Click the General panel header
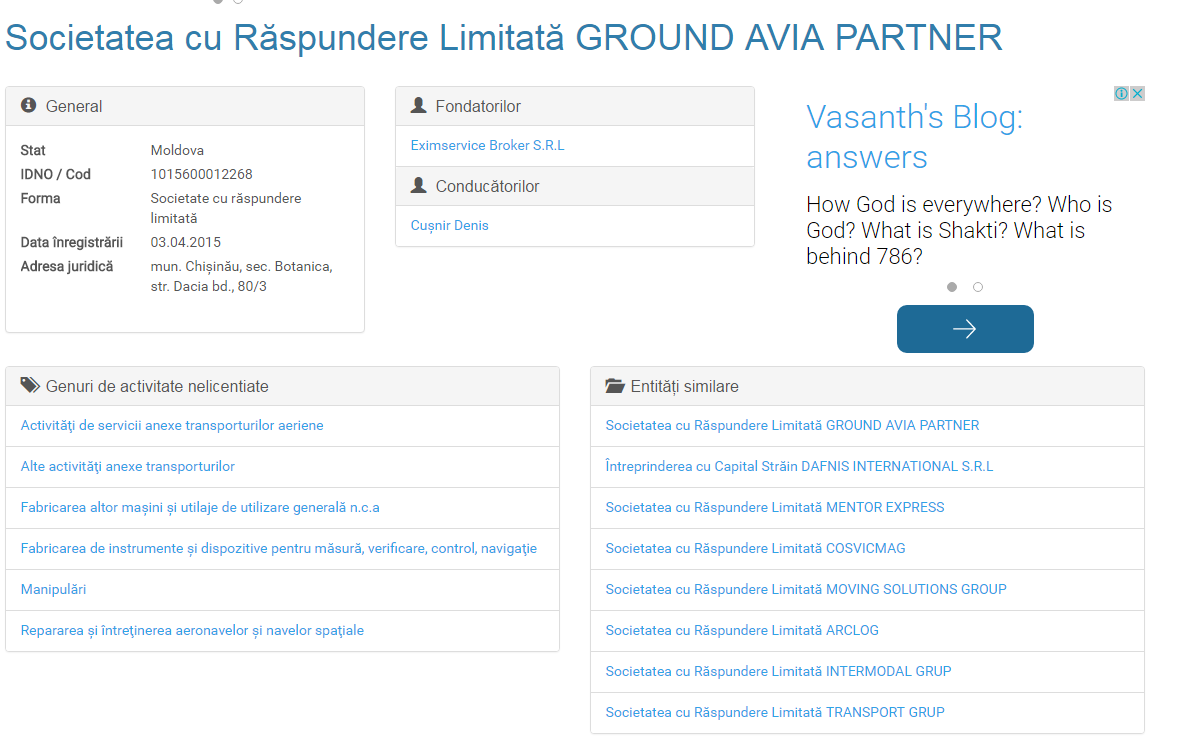Viewport: 1193px width, 747px height. coord(185,106)
